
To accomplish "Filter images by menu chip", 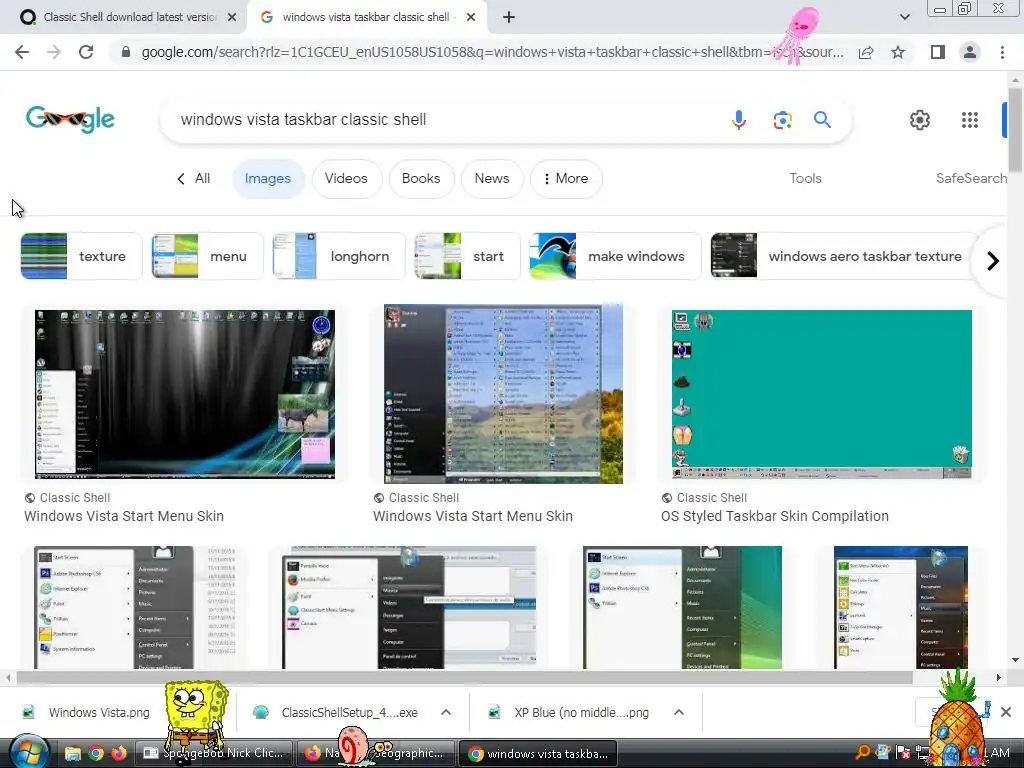I will (207, 256).
